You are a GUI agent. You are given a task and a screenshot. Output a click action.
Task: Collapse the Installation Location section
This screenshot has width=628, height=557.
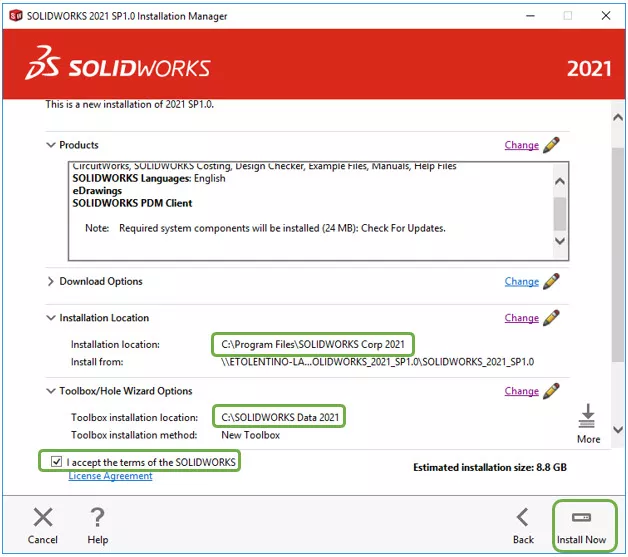(x=51, y=318)
